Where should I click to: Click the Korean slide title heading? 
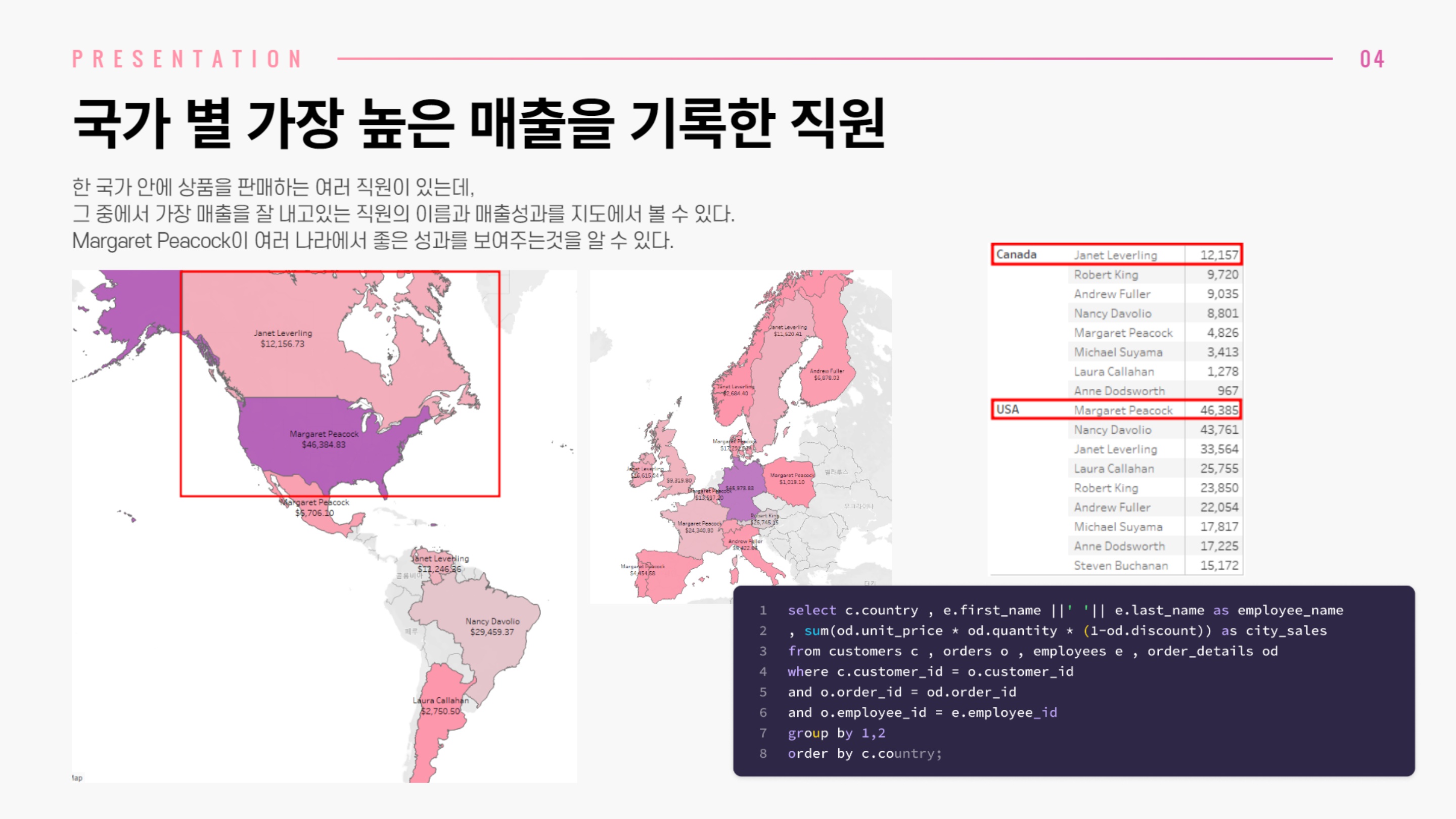(x=478, y=123)
